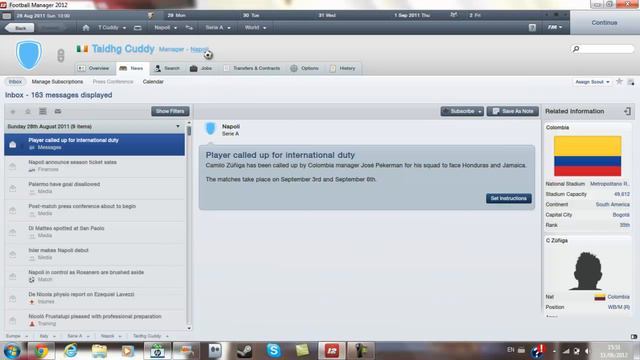Click the envelope icon in inbox toolbar
Image resolution: width=640 pixels, height=360 pixels.
pos(58,111)
